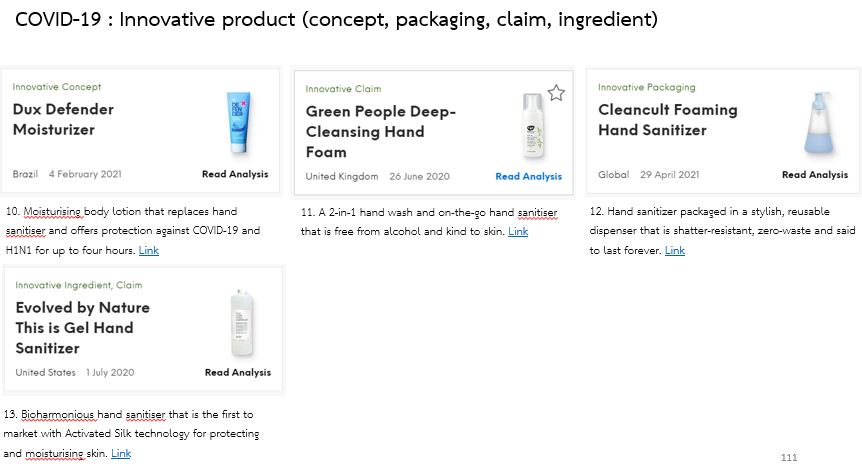
Task: Open the blue Read Analysis for Green People
Action: (x=528, y=176)
